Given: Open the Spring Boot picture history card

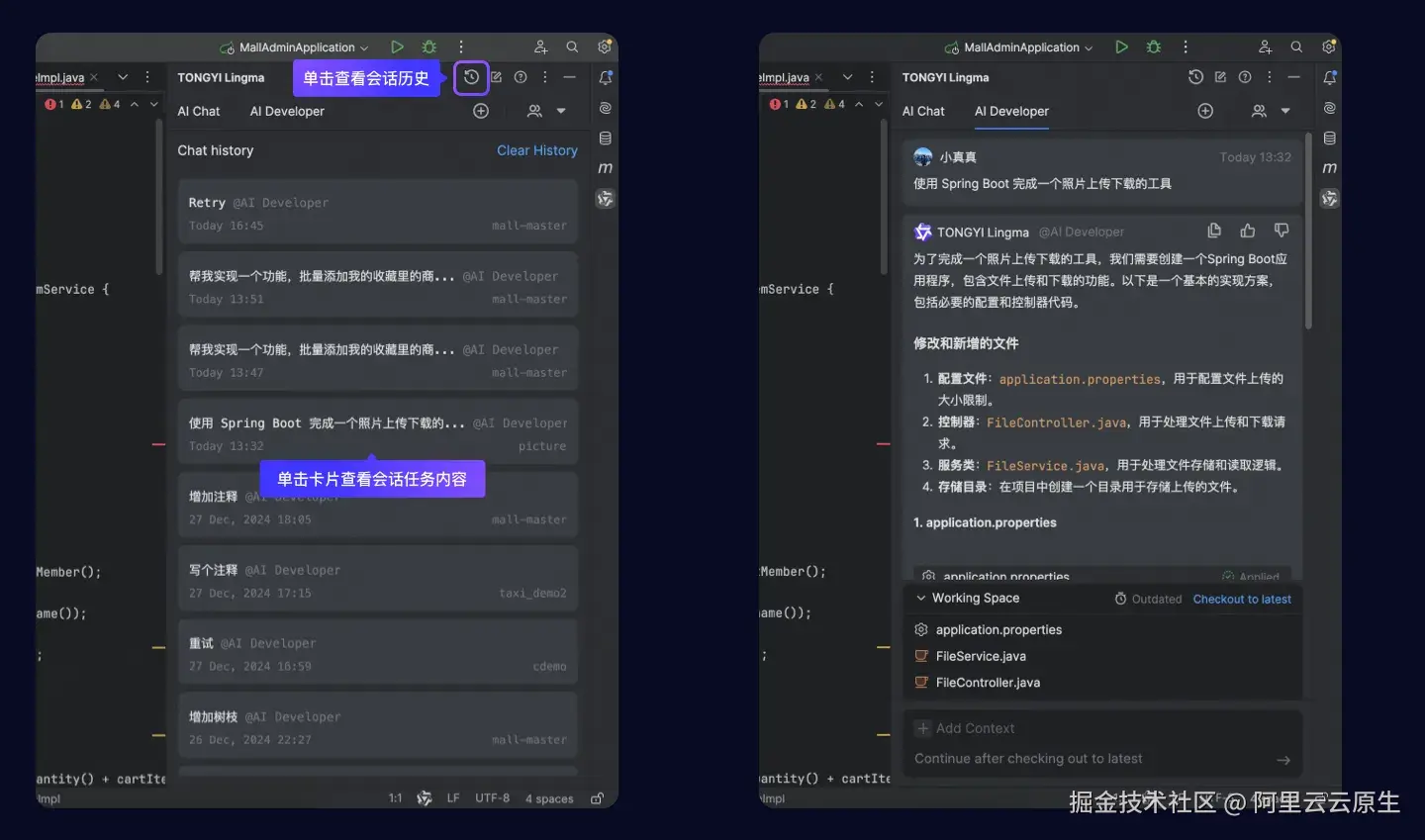Looking at the screenshot, I should click(x=378, y=433).
